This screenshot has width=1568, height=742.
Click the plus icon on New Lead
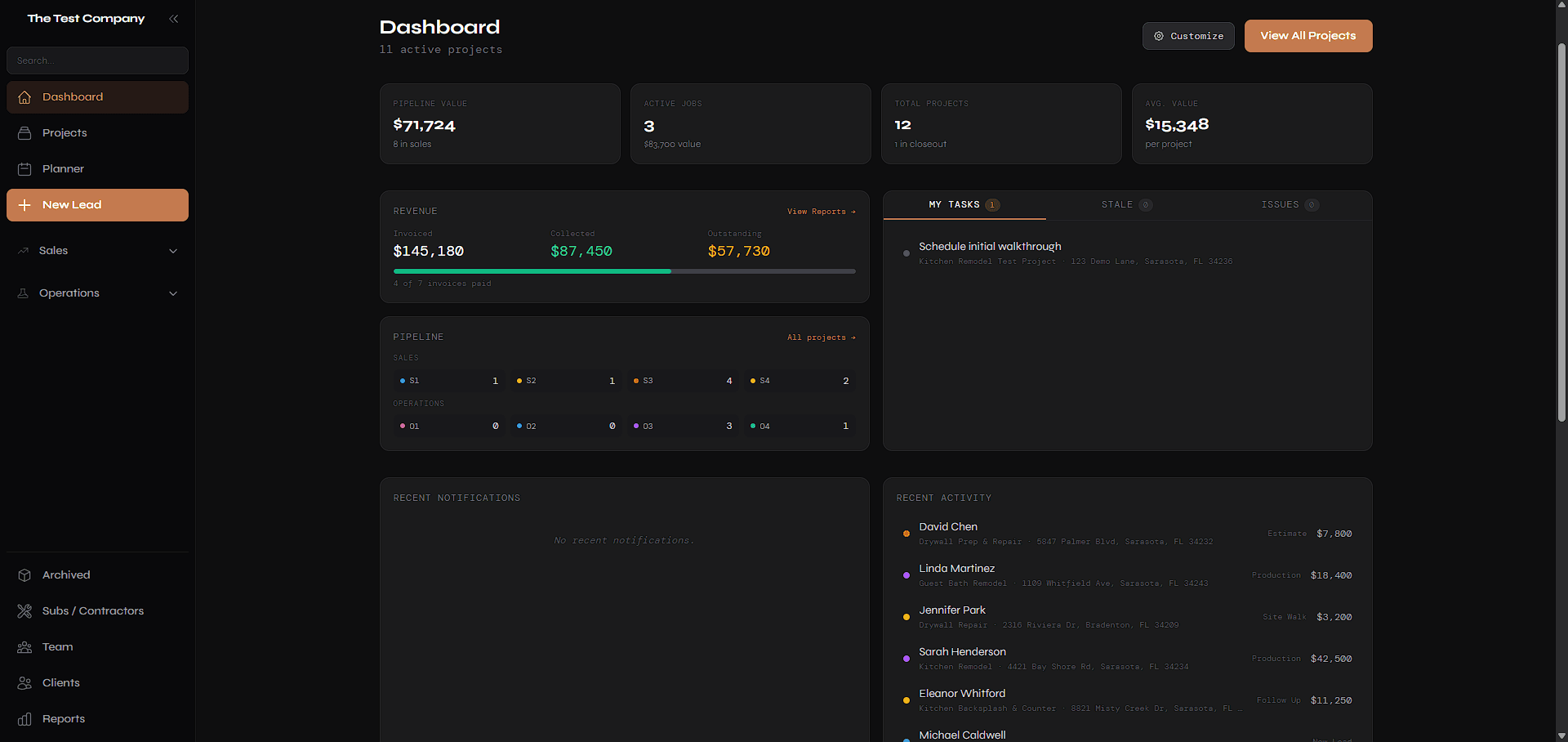pos(24,205)
